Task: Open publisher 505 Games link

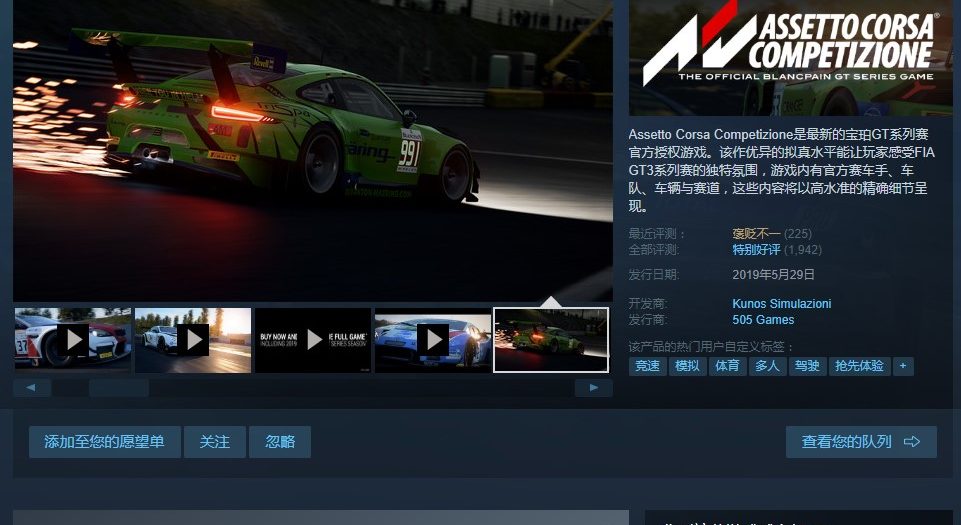Action: point(763,320)
